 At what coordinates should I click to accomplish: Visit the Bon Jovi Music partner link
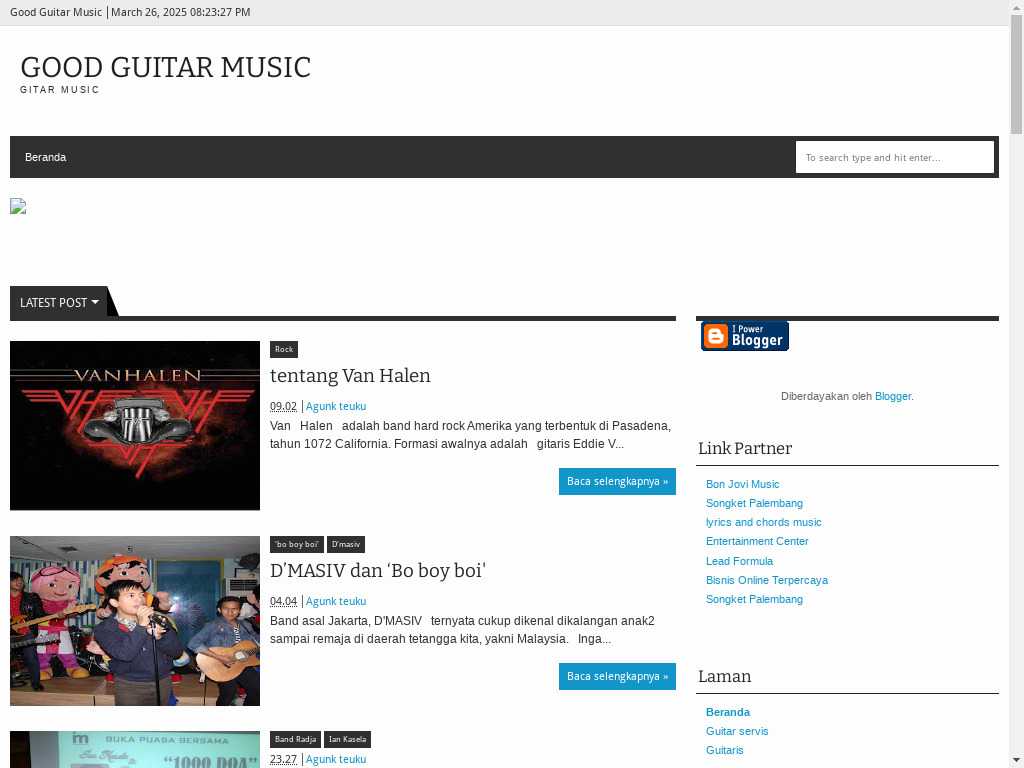(743, 484)
